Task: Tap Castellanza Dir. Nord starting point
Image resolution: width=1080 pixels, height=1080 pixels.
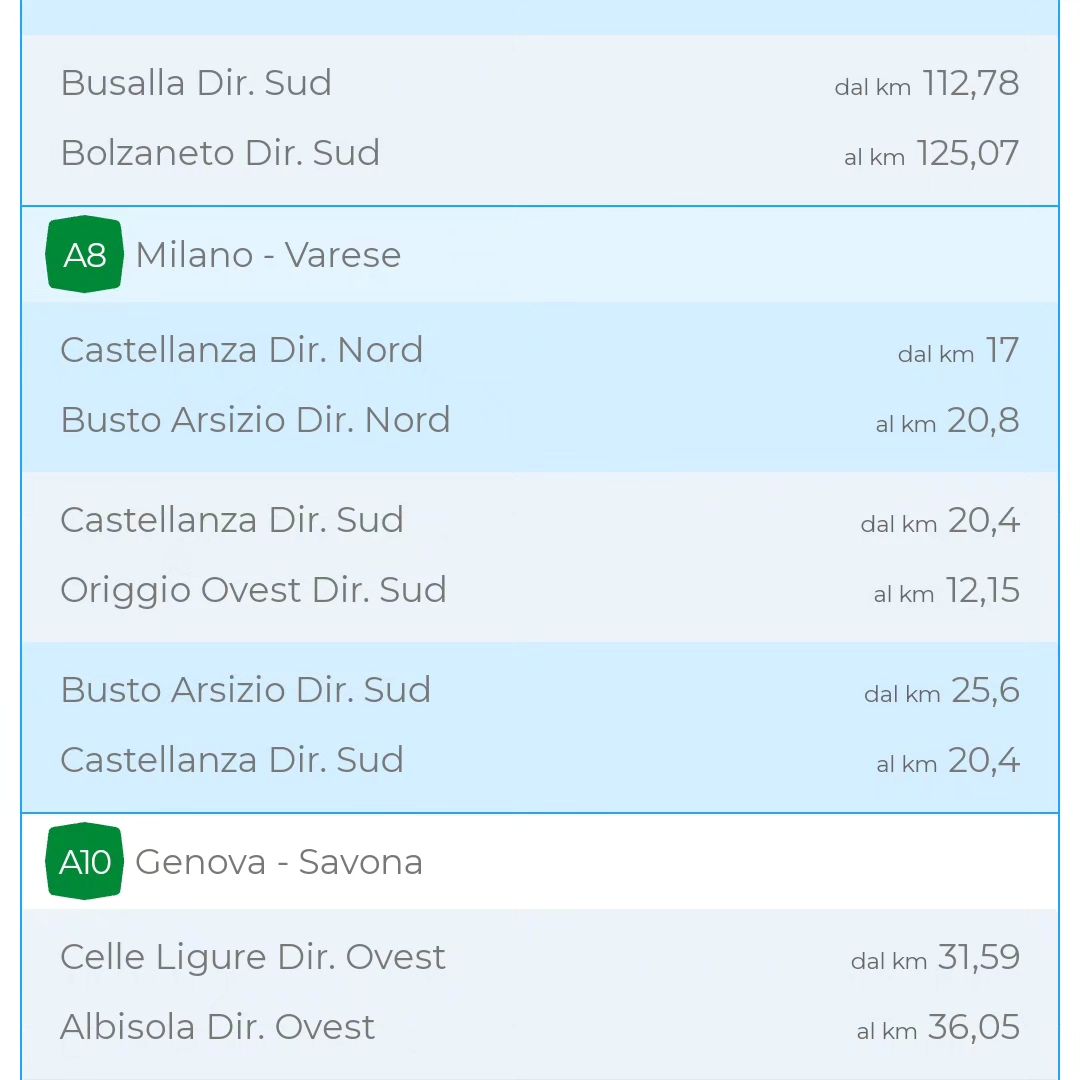Action: pos(242,350)
